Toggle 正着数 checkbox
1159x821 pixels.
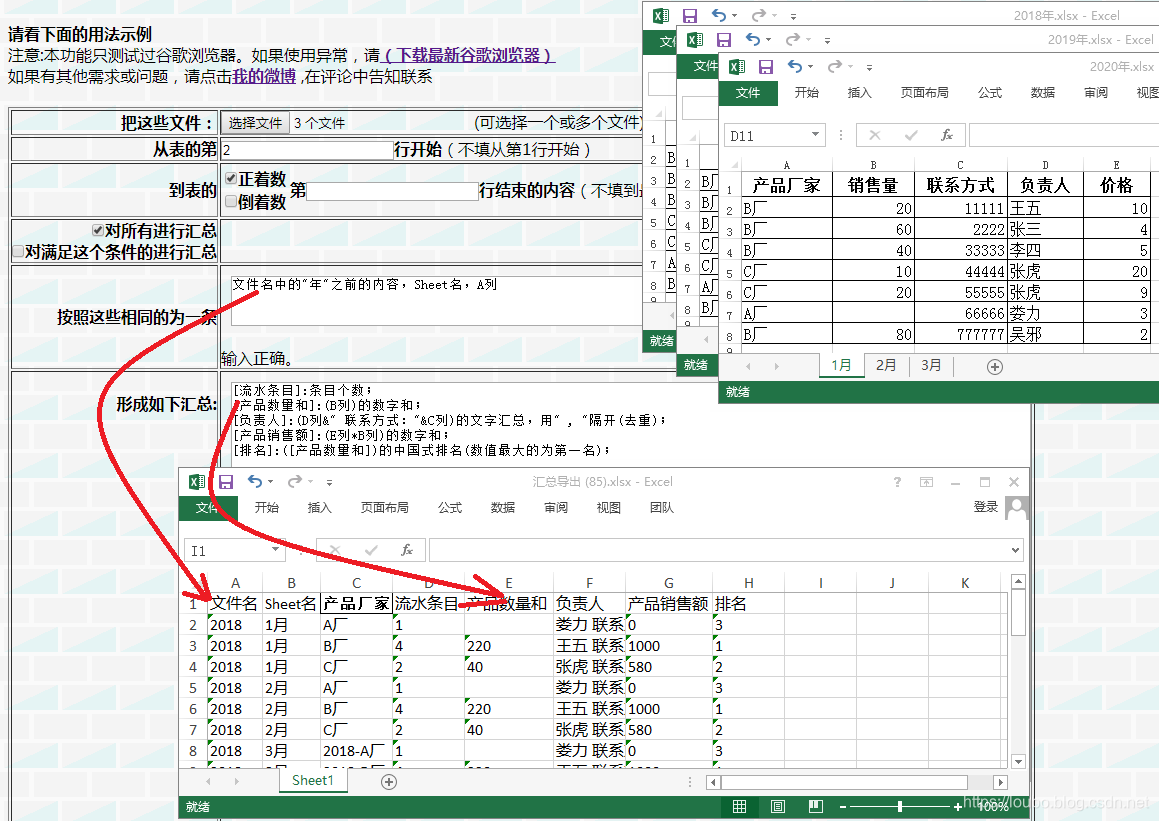click(x=231, y=178)
